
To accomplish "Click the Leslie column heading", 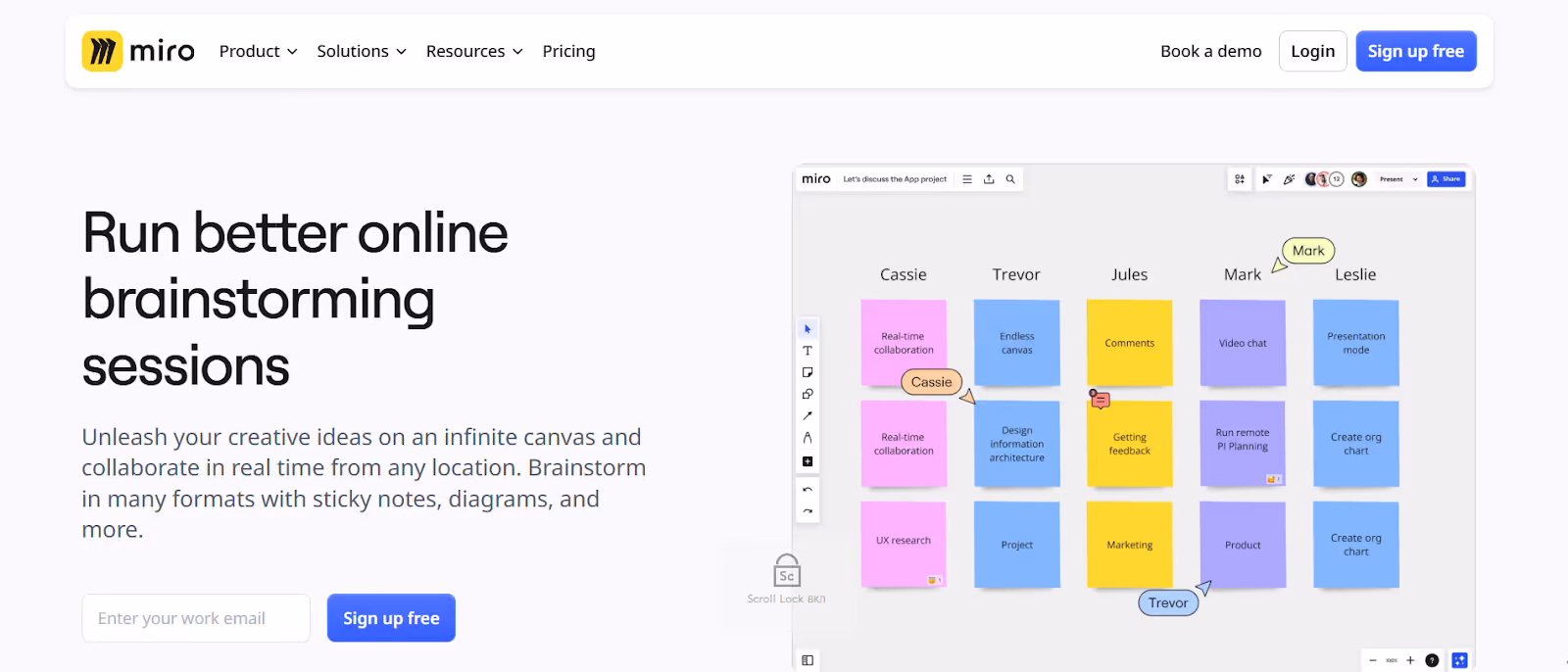I will (1355, 274).
